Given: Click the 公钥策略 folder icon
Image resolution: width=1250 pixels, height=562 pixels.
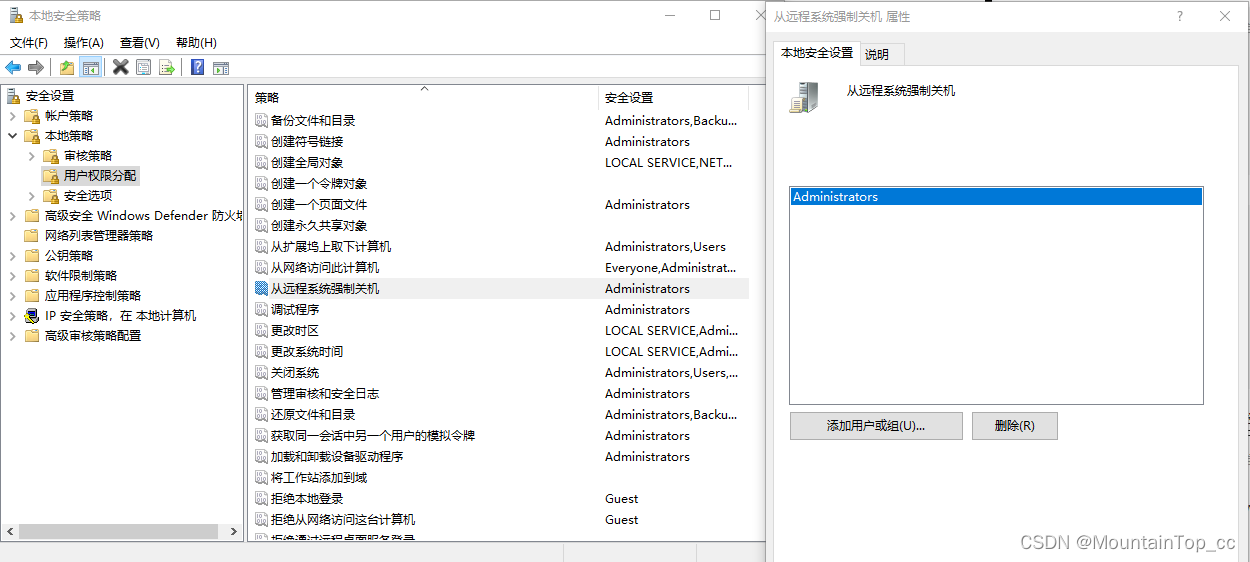Looking at the screenshot, I should pyautogui.click(x=32, y=256).
